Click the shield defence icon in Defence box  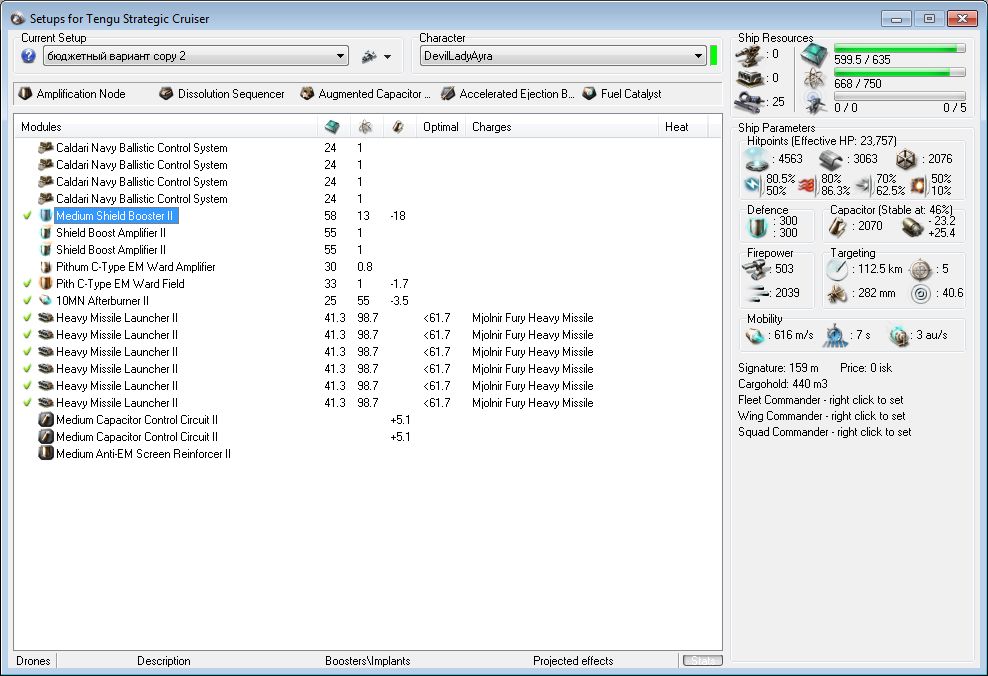coord(756,227)
